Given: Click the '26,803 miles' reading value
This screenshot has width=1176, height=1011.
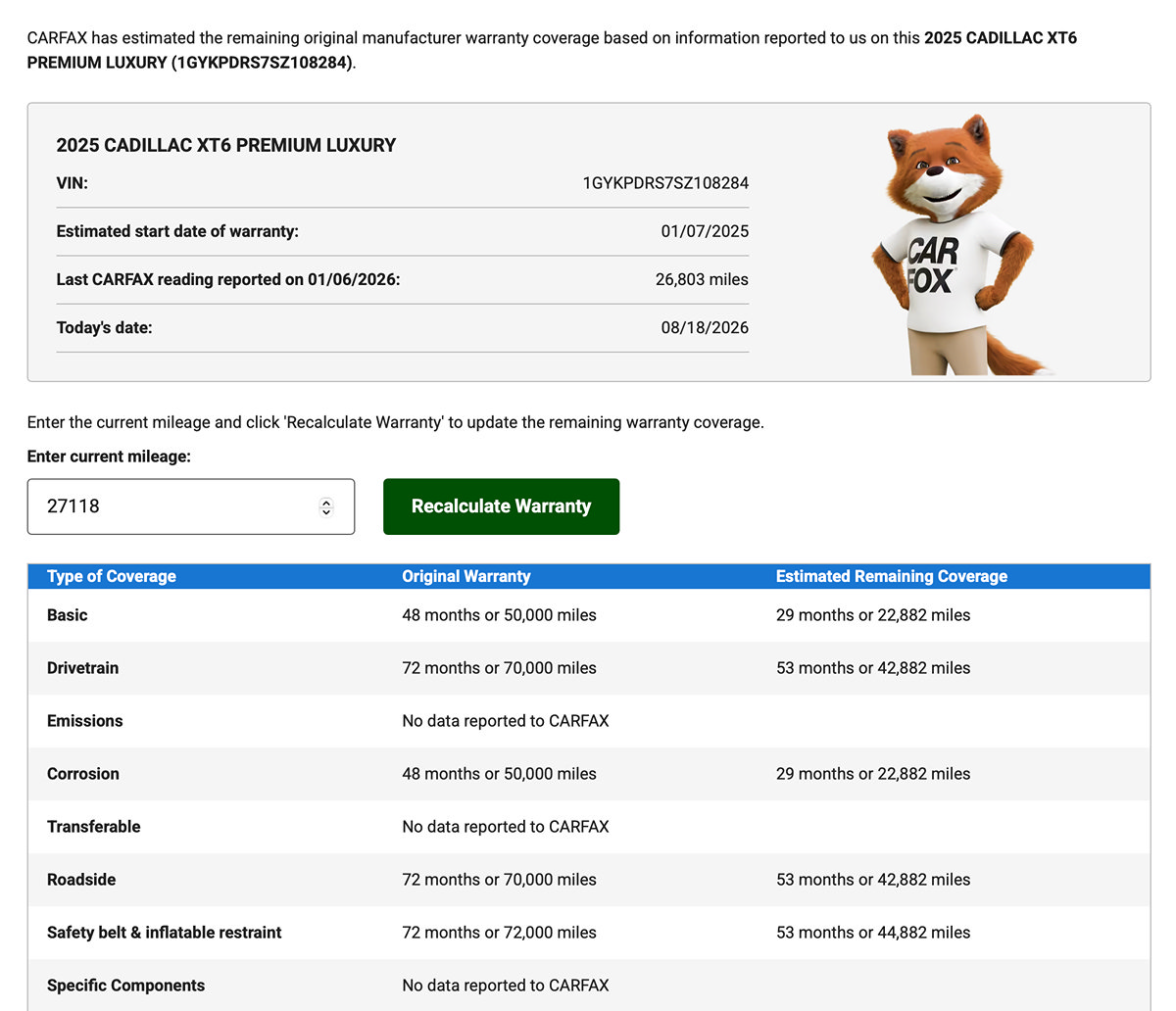Looking at the screenshot, I should tap(702, 279).
